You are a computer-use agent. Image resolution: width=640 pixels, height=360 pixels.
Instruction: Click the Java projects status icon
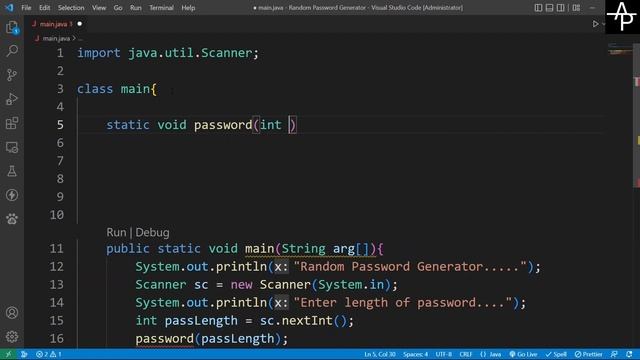(x=24, y=354)
